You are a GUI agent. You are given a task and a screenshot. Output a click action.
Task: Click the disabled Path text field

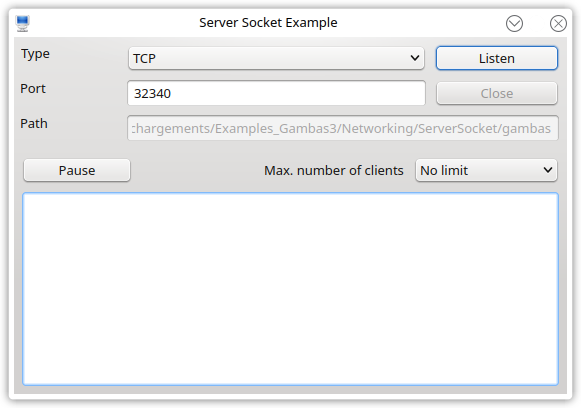[x=342, y=128]
